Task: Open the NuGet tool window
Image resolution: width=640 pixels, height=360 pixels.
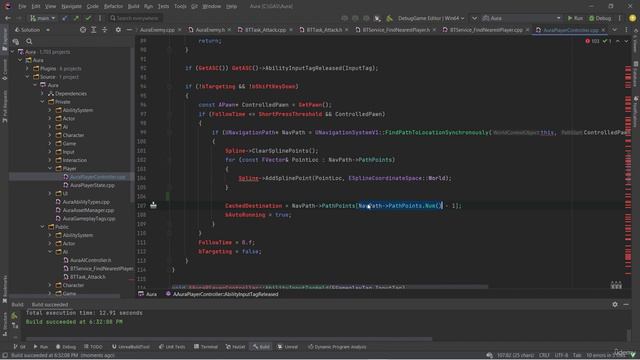Action: 236,347
